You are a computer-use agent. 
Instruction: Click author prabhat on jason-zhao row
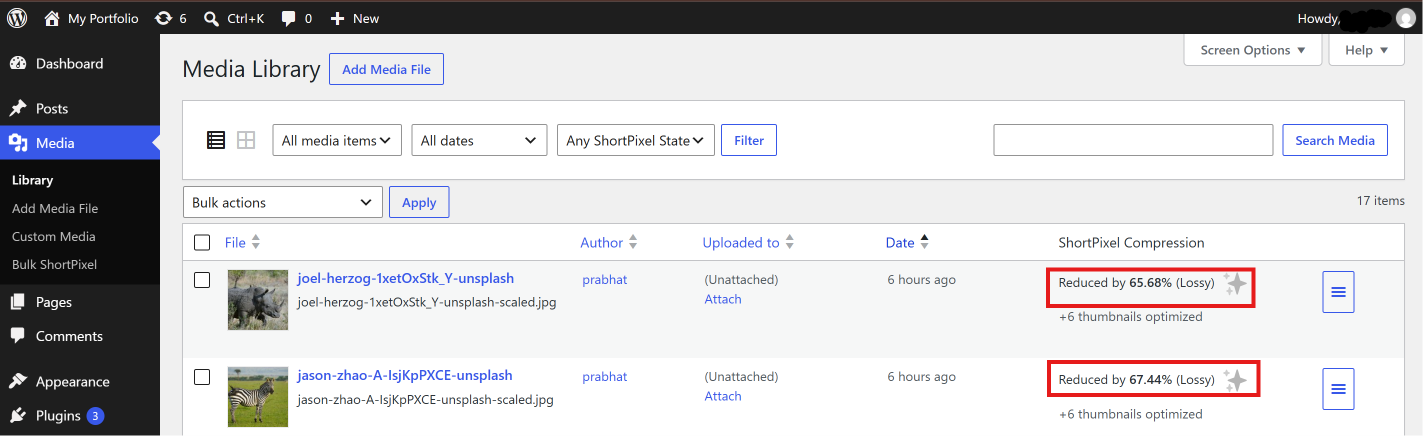pos(604,377)
